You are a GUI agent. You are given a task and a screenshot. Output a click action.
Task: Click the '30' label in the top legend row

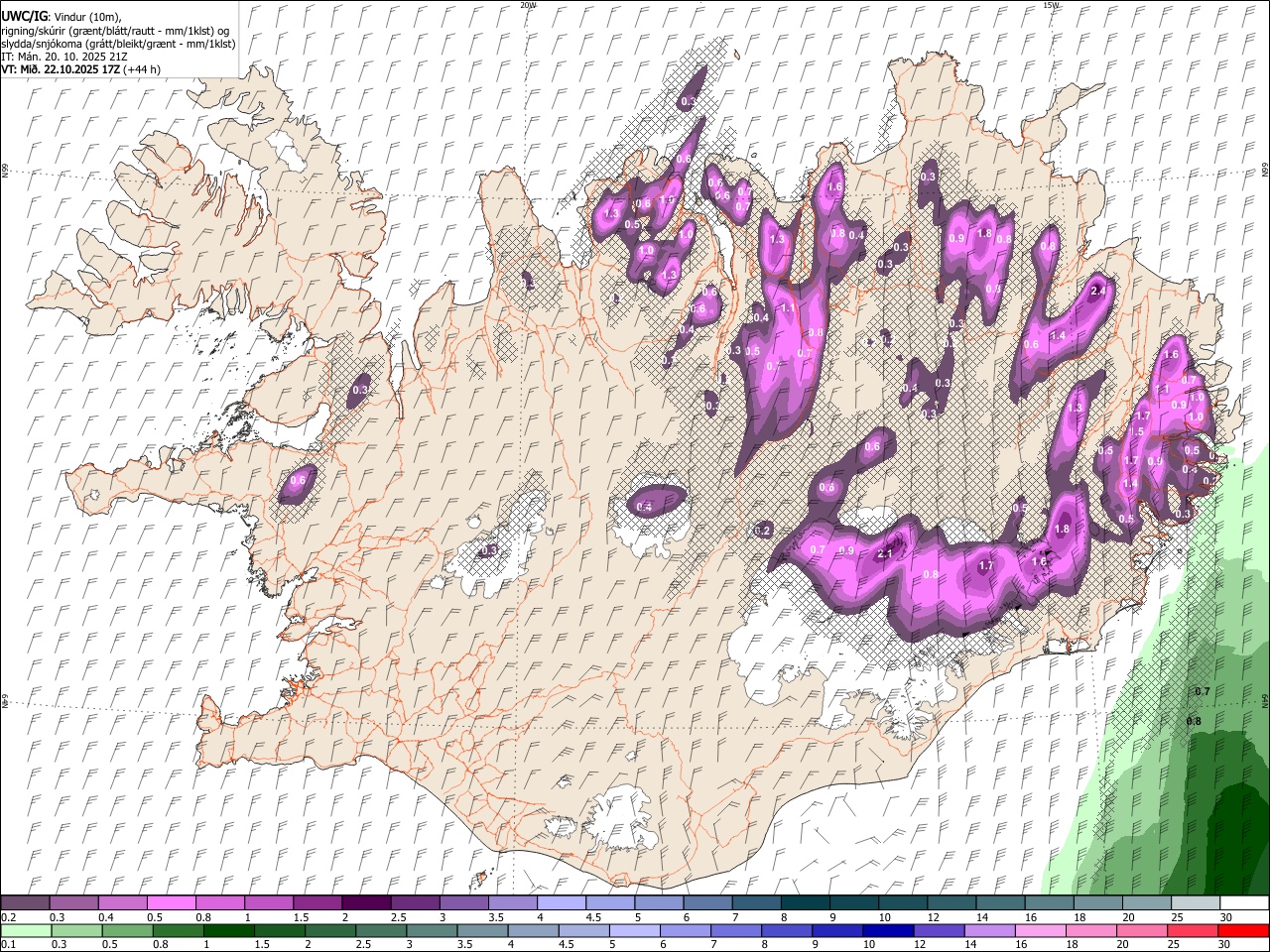click(1225, 917)
